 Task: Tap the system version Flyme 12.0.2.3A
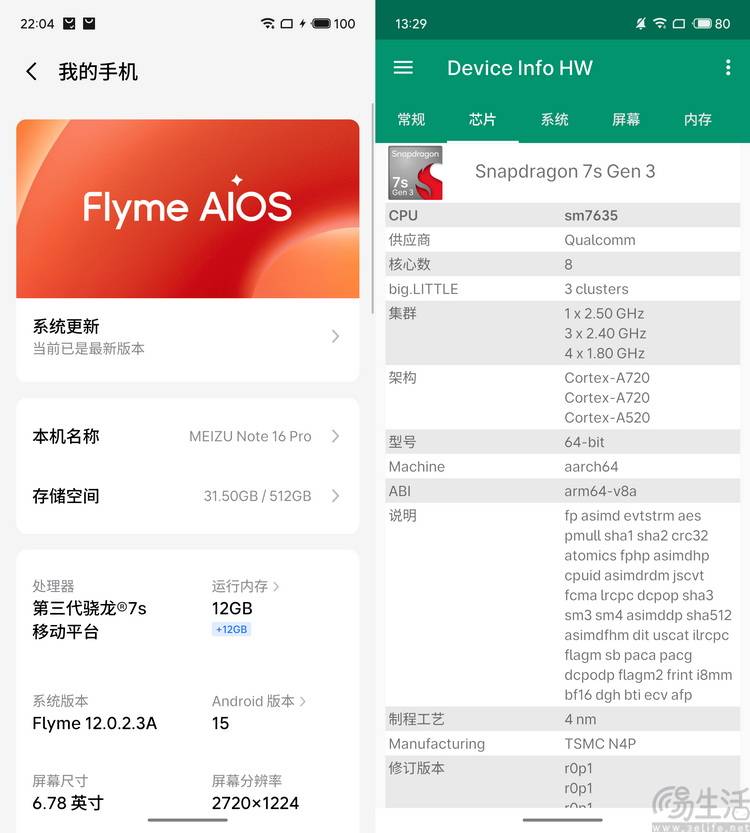[x=95, y=723]
